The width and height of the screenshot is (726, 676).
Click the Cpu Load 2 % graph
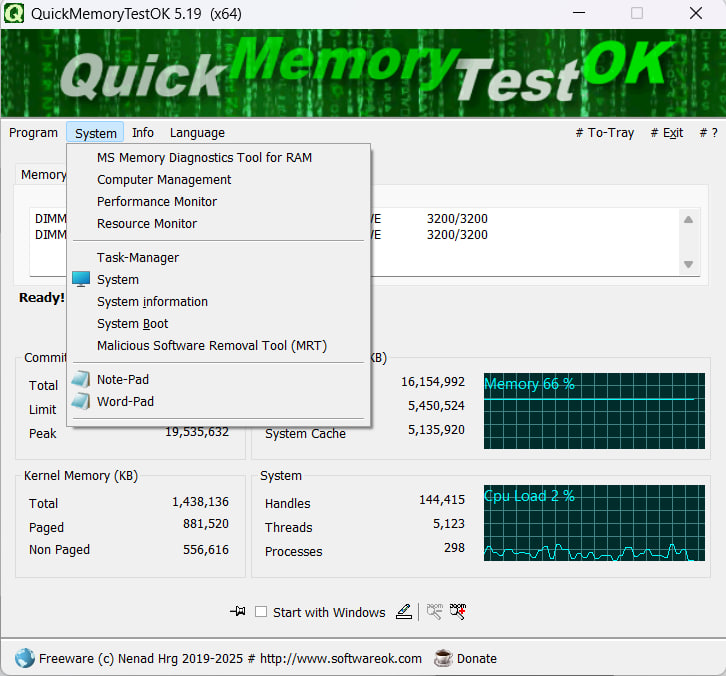coord(594,523)
